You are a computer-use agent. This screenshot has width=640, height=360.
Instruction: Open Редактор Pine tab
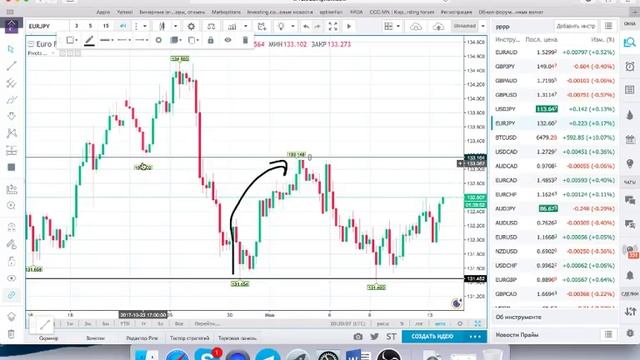[142, 338]
